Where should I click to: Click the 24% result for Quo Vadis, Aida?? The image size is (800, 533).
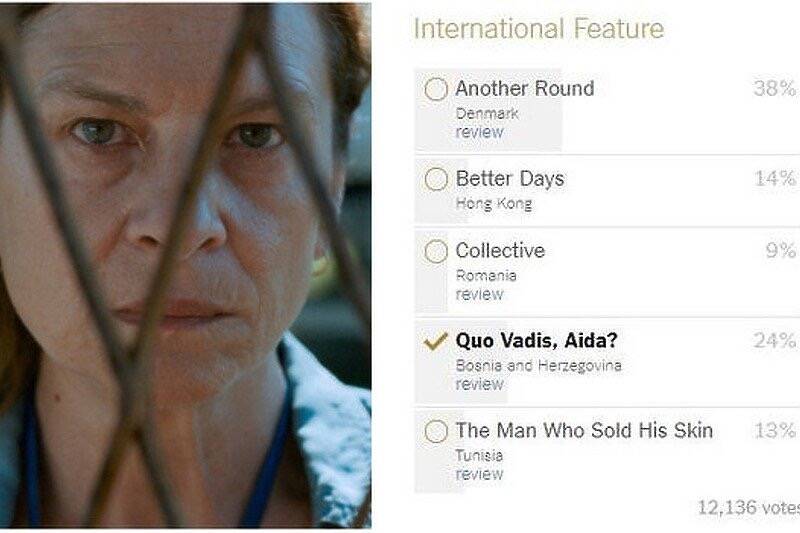774,341
